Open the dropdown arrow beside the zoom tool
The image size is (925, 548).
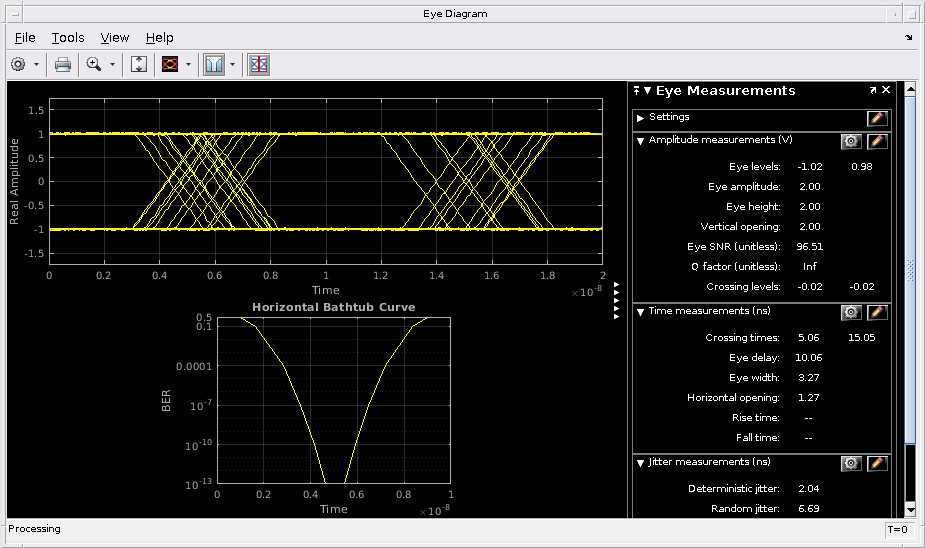[x=112, y=64]
